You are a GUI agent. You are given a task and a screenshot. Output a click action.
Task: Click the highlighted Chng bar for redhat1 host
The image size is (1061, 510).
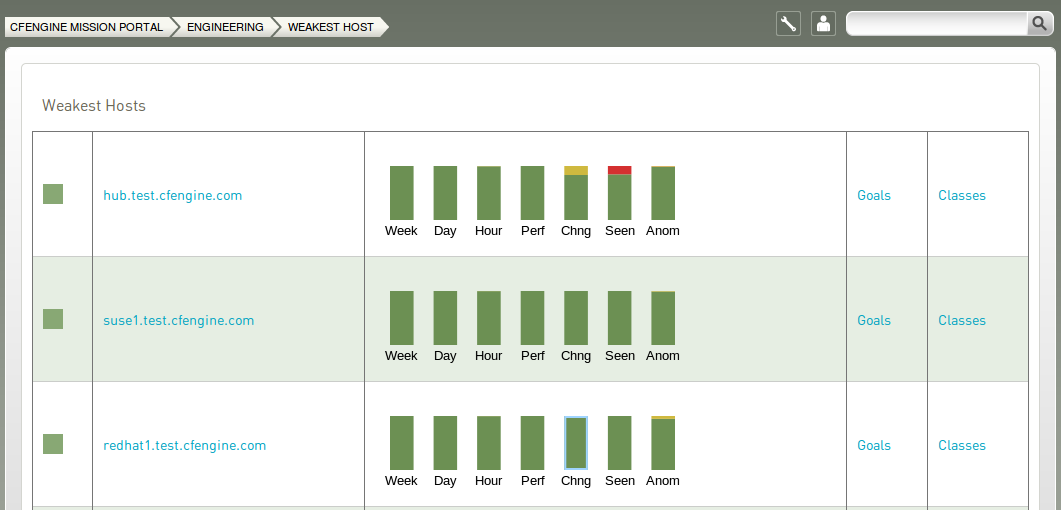point(576,443)
